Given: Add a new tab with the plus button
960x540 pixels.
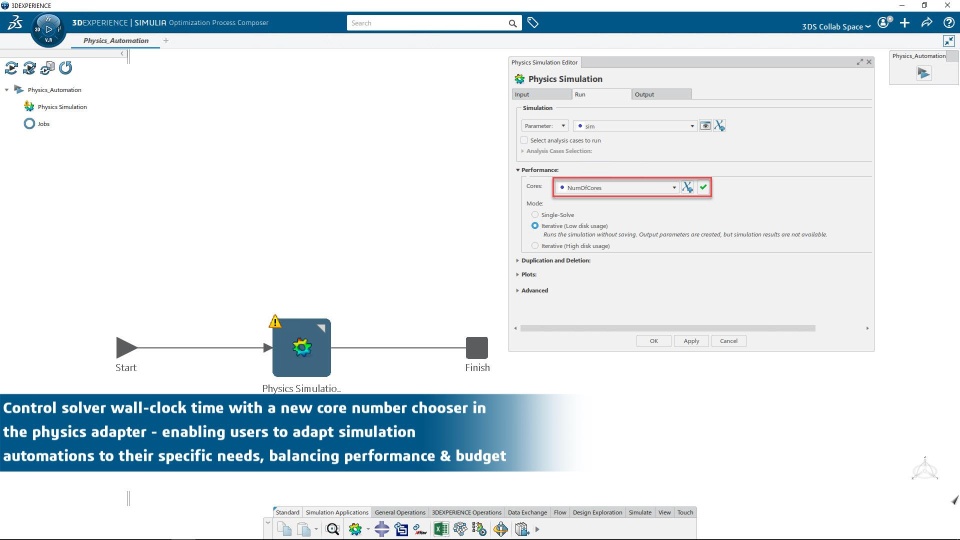Looking at the screenshot, I should point(165,40).
